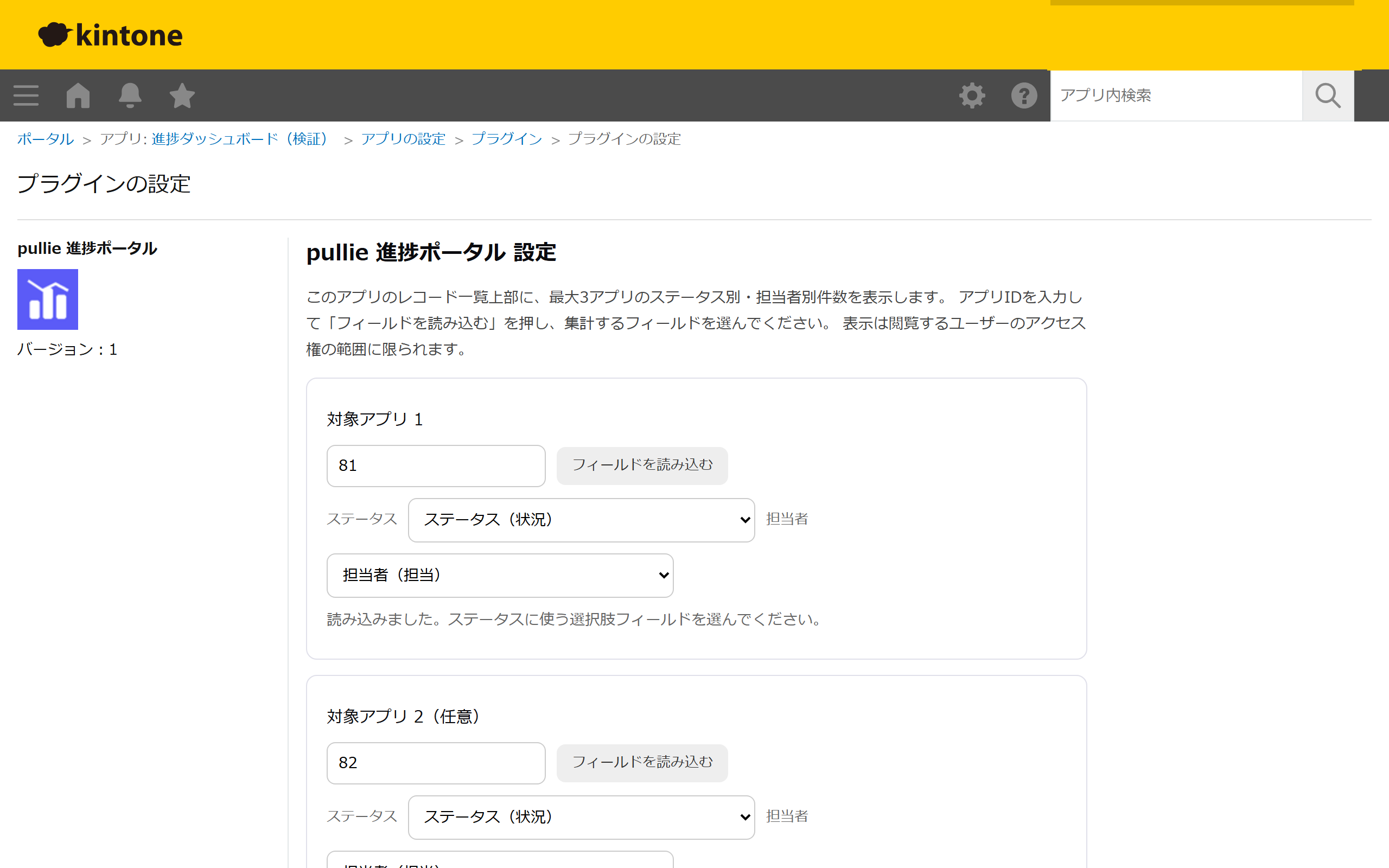Screen dimensions: 1389x868
Task: Open the ステータス dropdown in 対象アプリ 1
Action: point(581,520)
